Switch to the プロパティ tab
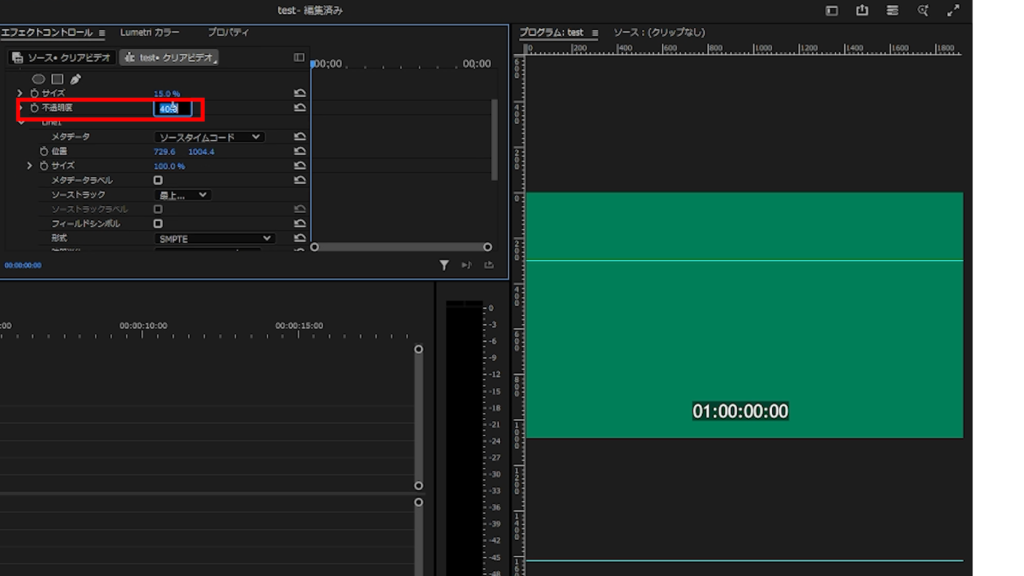Image resolution: width=1024 pixels, height=576 pixels. click(x=228, y=32)
